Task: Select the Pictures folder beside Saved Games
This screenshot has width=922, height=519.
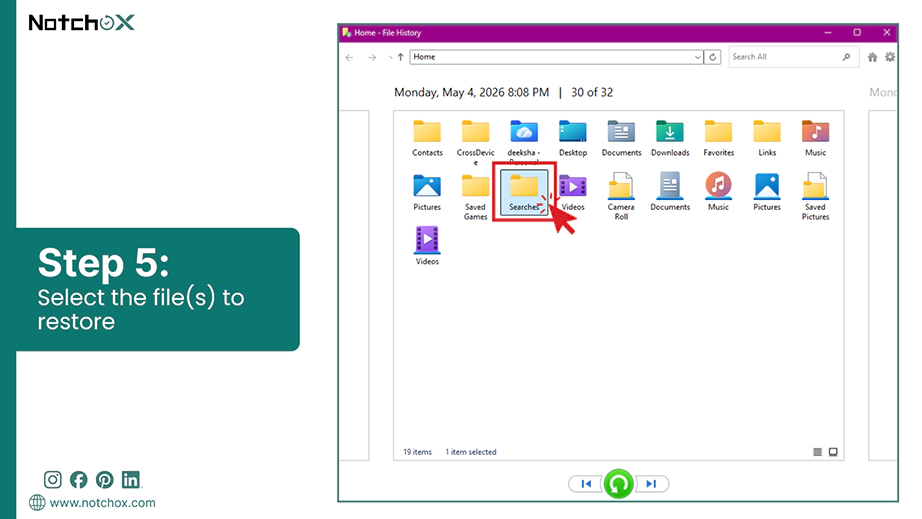Action: pos(427,192)
